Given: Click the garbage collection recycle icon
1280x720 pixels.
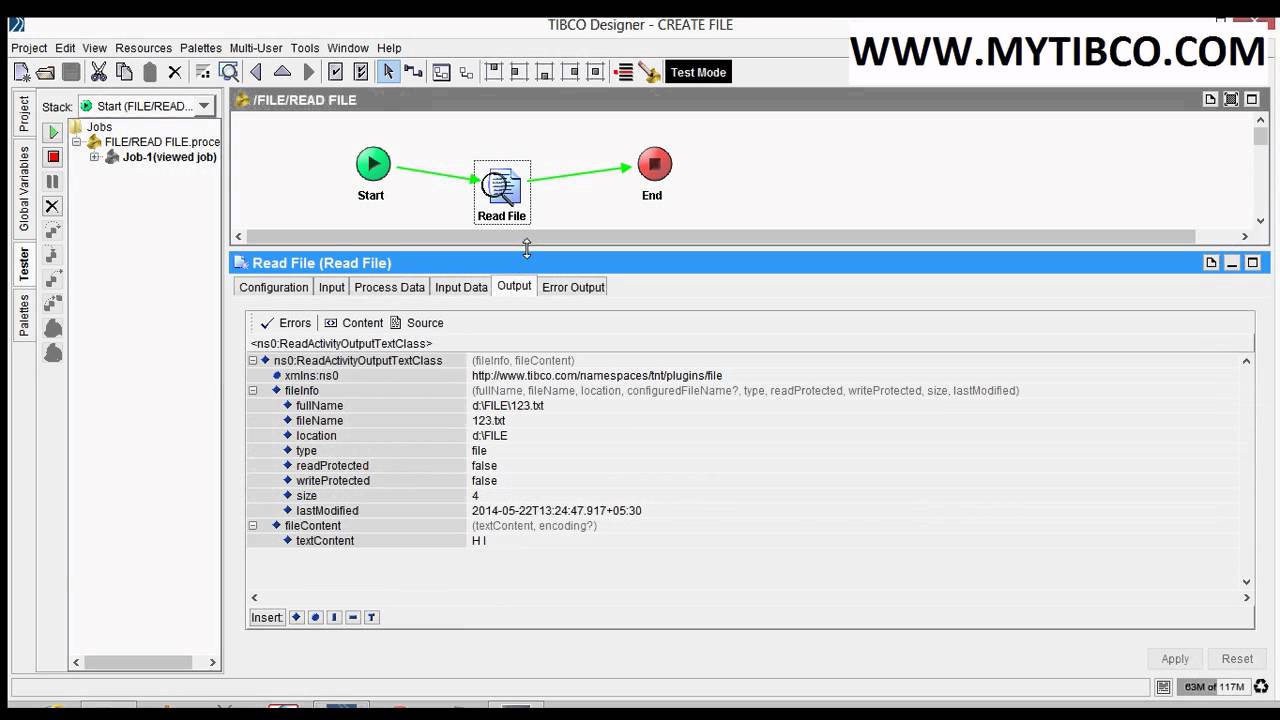Looking at the screenshot, I should [x=1262, y=687].
